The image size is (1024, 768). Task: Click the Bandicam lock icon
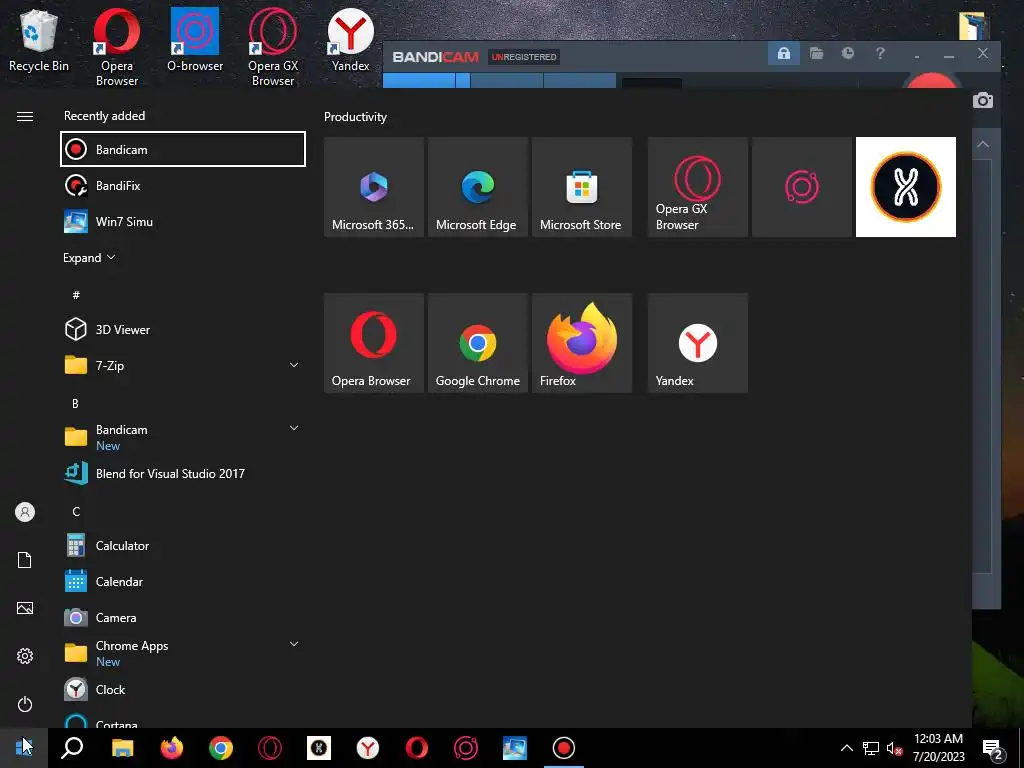(784, 54)
